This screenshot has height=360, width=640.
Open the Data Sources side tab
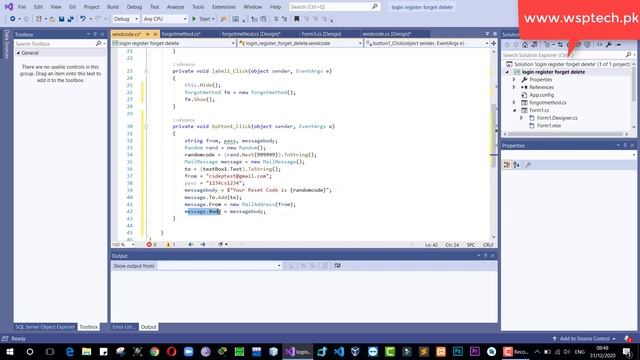coord(7,44)
